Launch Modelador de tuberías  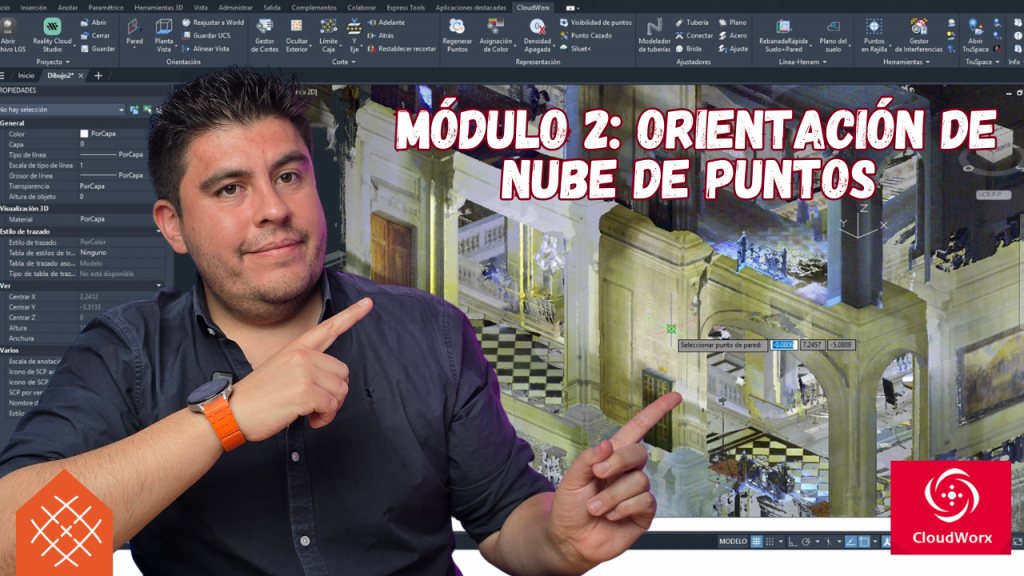(654, 35)
